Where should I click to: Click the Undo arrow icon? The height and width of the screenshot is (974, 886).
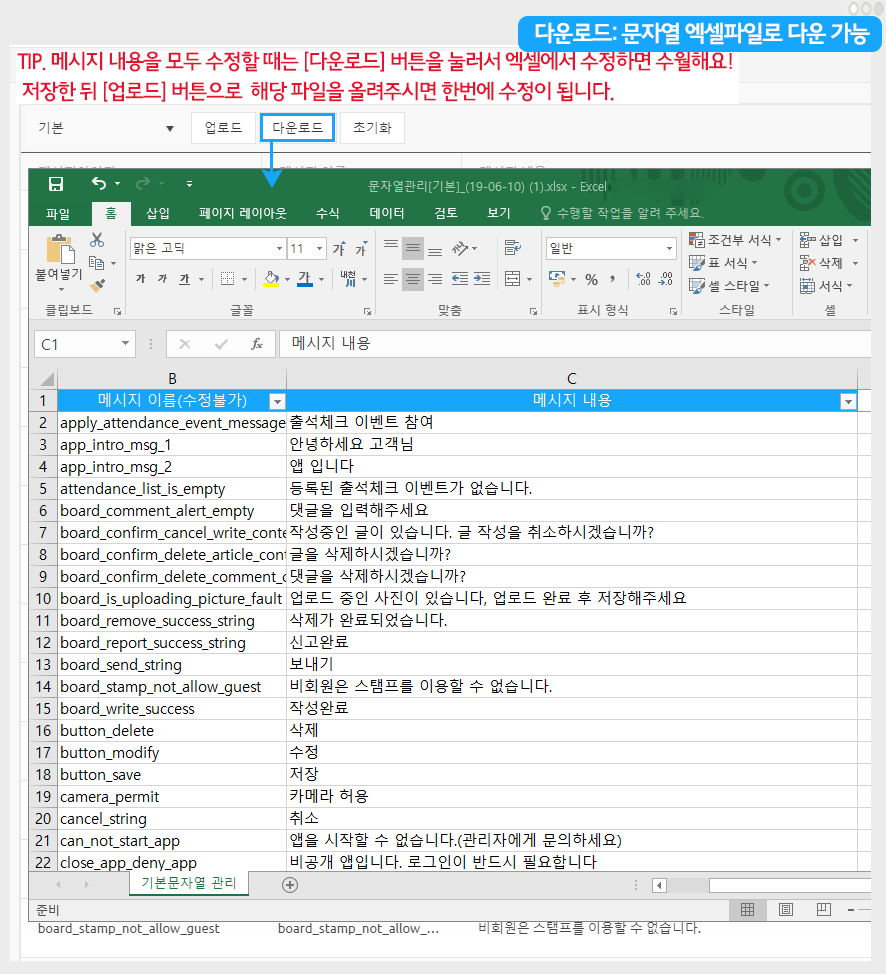[98, 184]
